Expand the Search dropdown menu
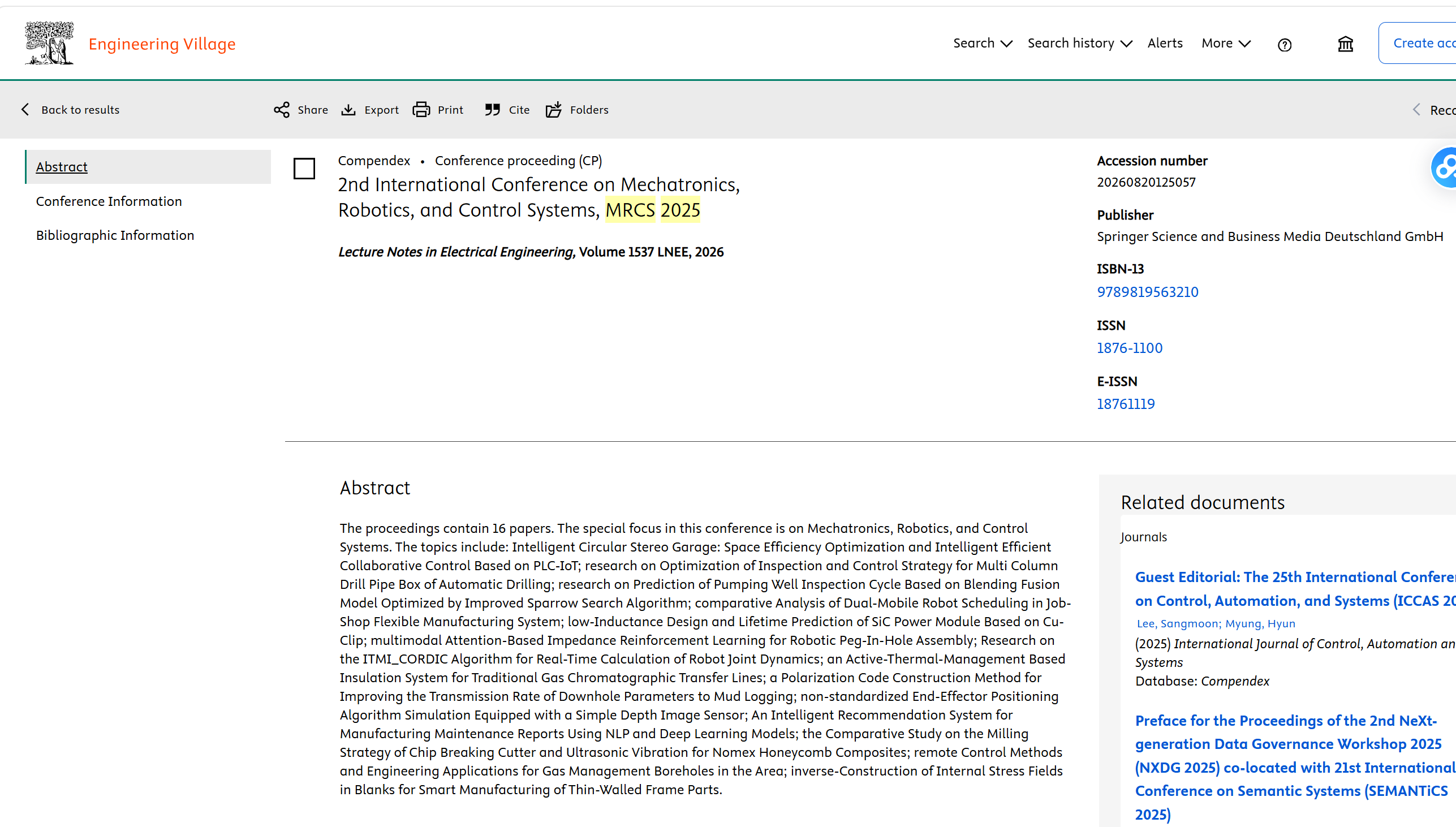 (983, 43)
